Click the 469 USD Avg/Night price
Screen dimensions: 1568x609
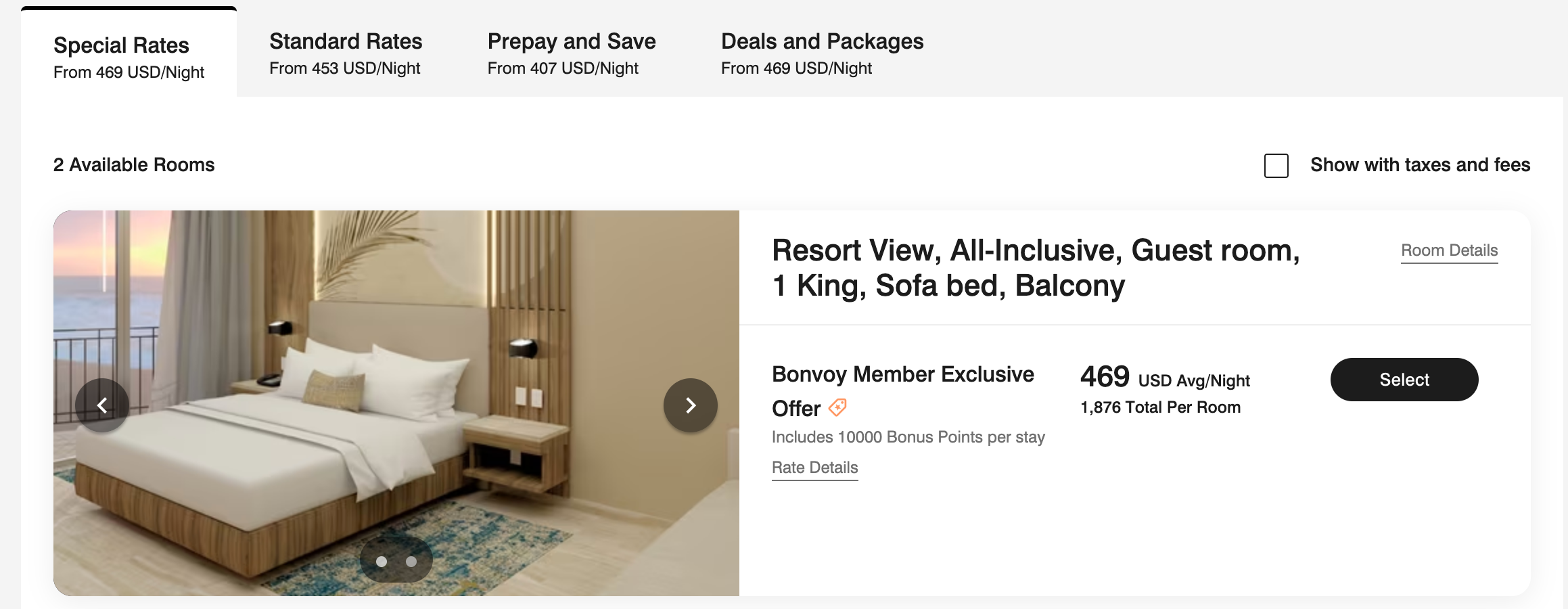pos(1165,378)
